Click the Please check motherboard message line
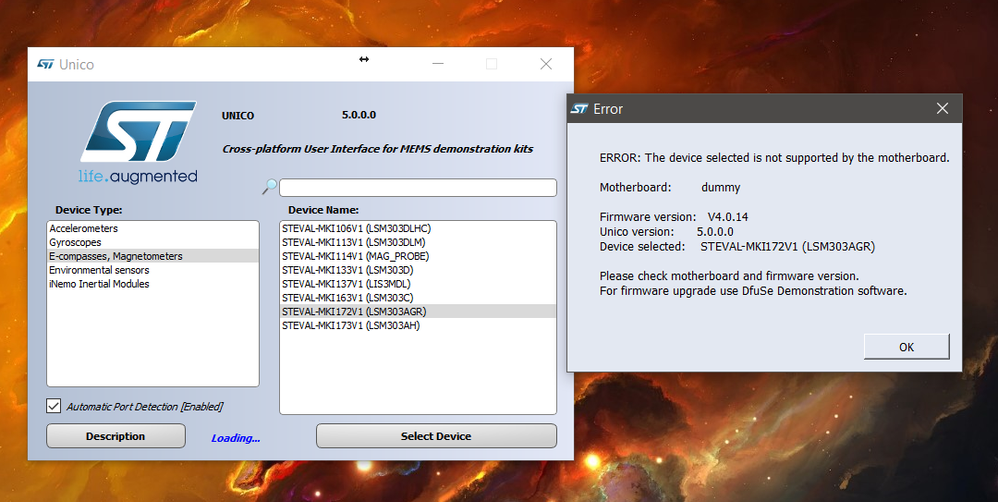 729,277
